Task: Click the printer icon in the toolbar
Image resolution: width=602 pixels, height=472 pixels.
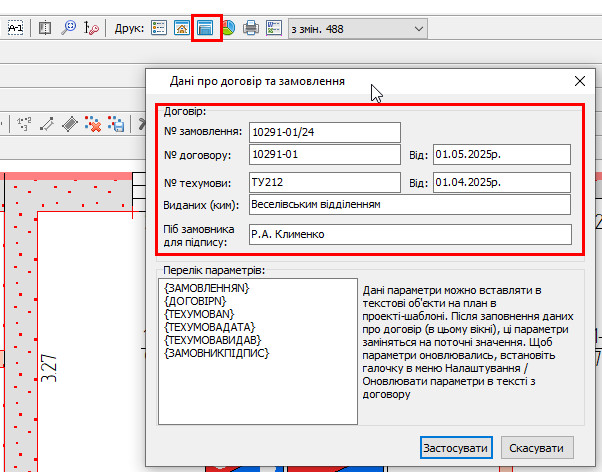Action: (x=251, y=29)
